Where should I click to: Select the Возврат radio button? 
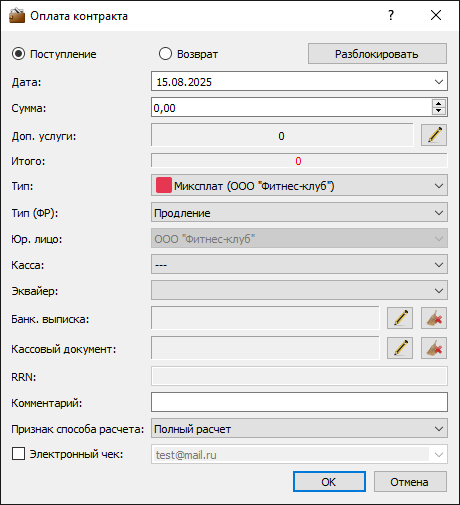tap(165, 54)
